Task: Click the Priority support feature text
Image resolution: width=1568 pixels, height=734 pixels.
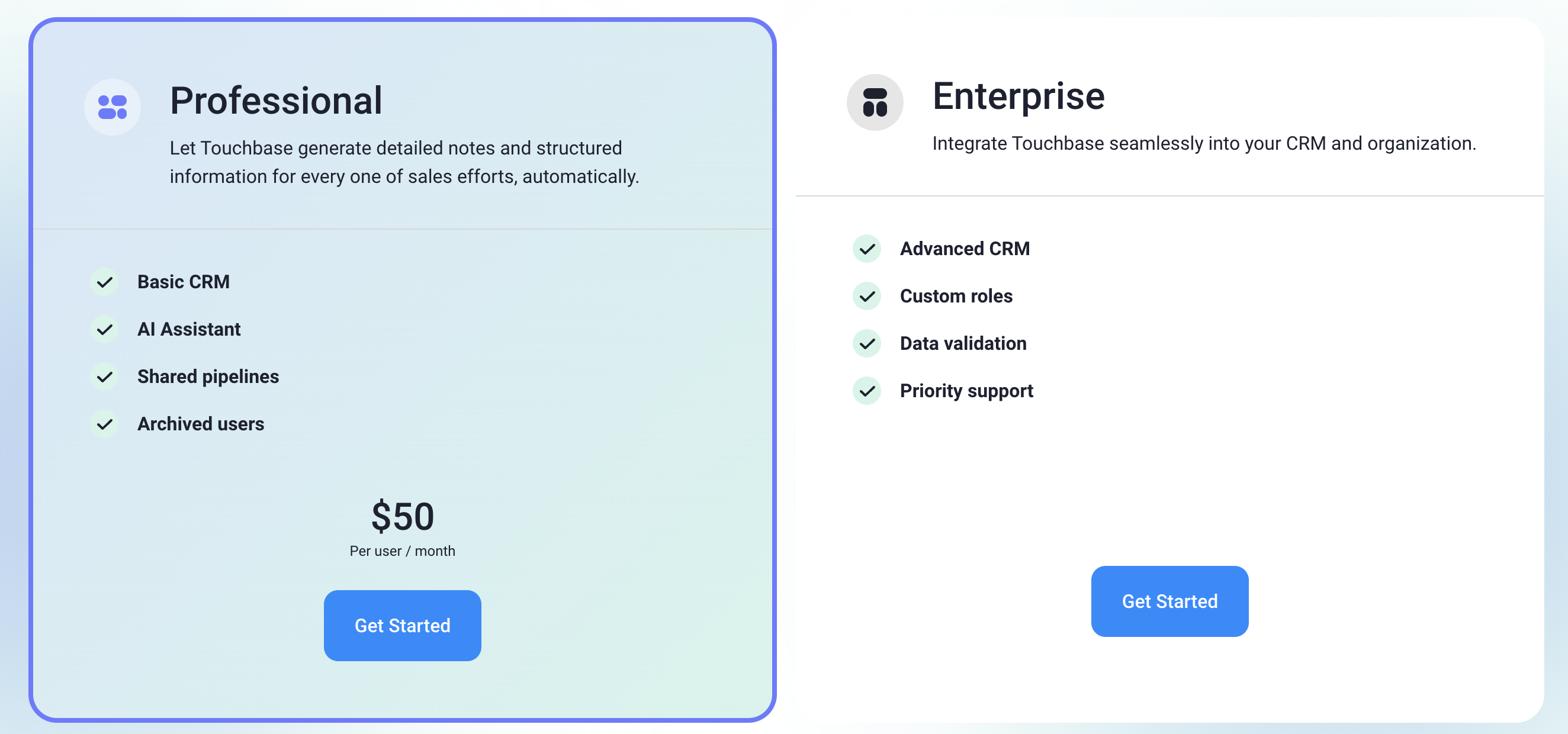Action: tap(966, 391)
